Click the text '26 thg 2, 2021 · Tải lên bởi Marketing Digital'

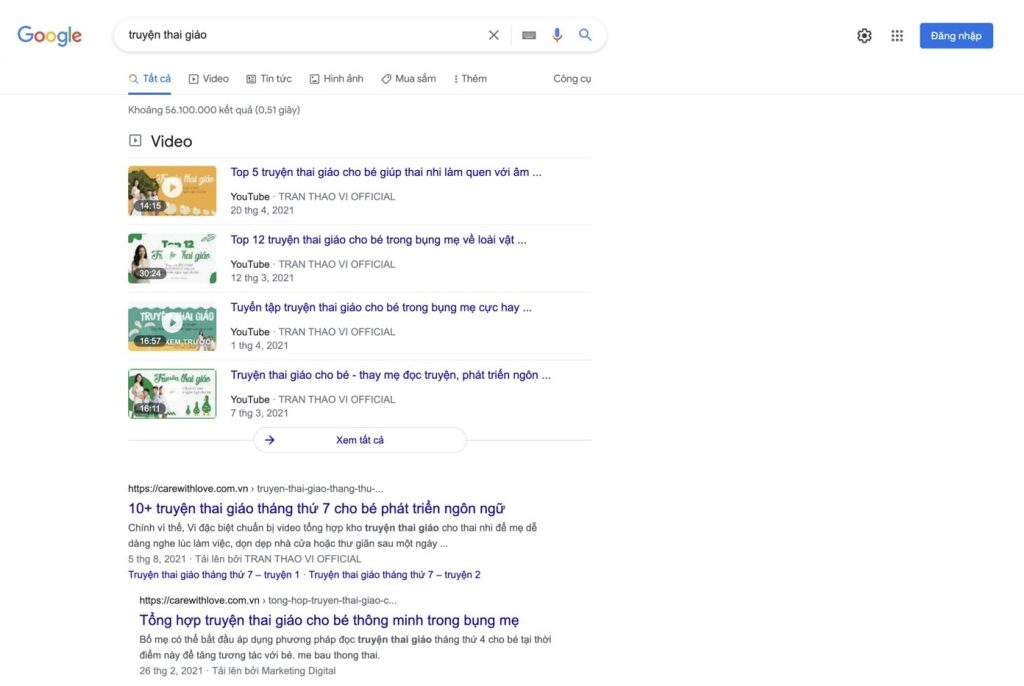pyautogui.click(x=238, y=671)
